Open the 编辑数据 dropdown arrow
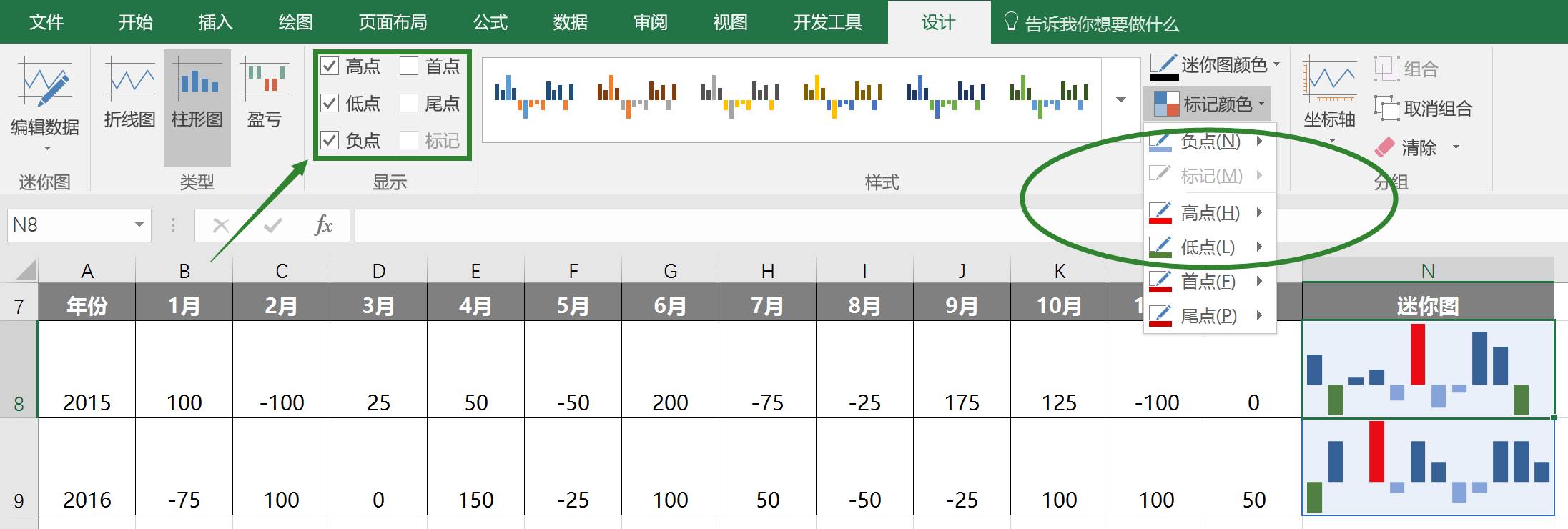 click(47, 149)
